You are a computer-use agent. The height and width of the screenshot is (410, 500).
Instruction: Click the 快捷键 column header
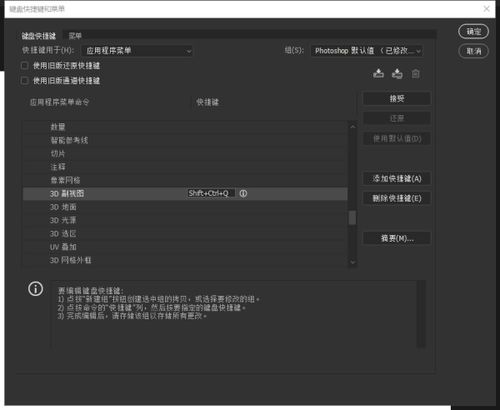[207, 102]
